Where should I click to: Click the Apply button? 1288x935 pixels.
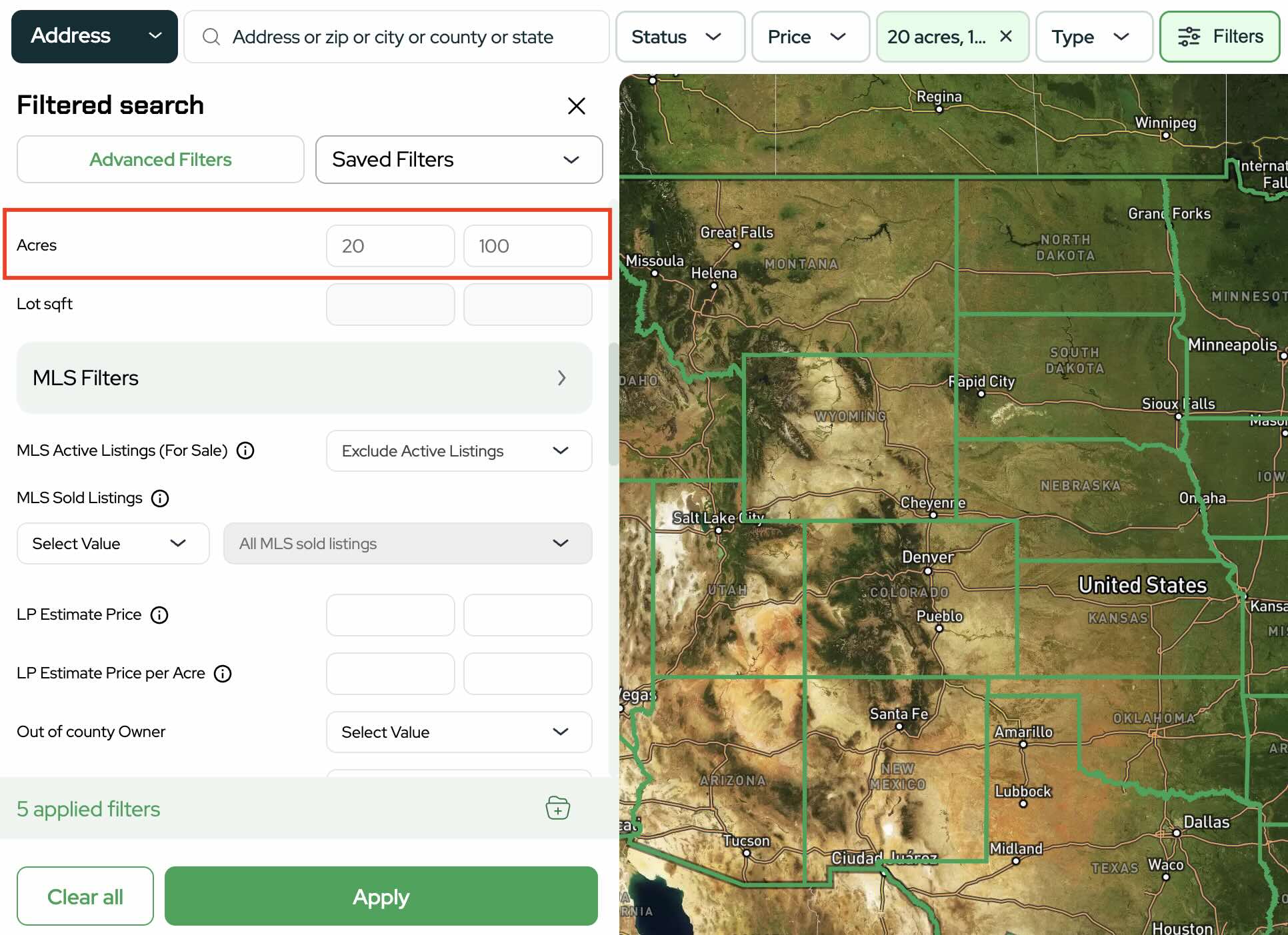click(x=381, y=896)
